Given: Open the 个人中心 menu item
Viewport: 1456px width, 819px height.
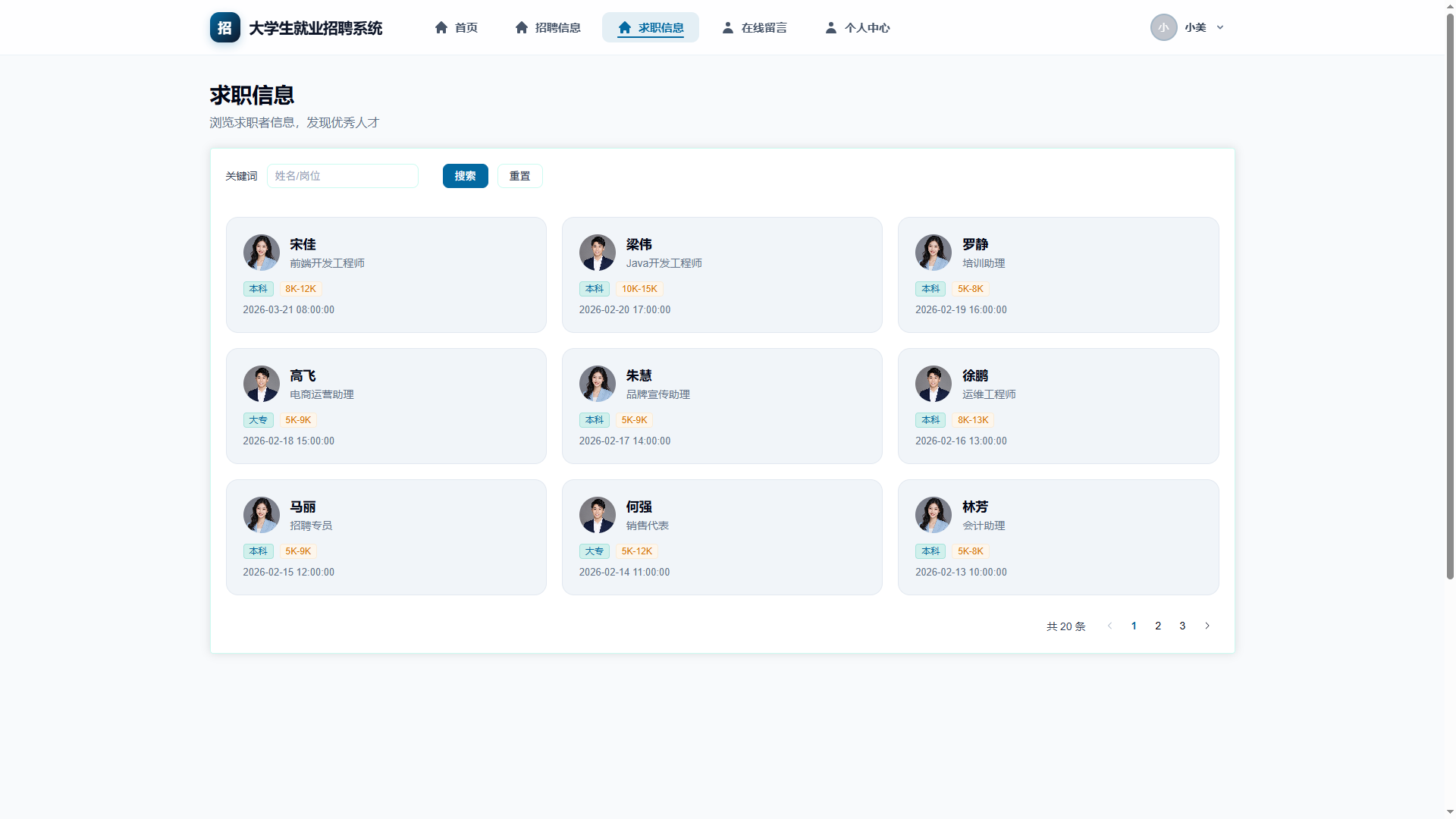Looking at the screenshot, I should click(858, 27).
